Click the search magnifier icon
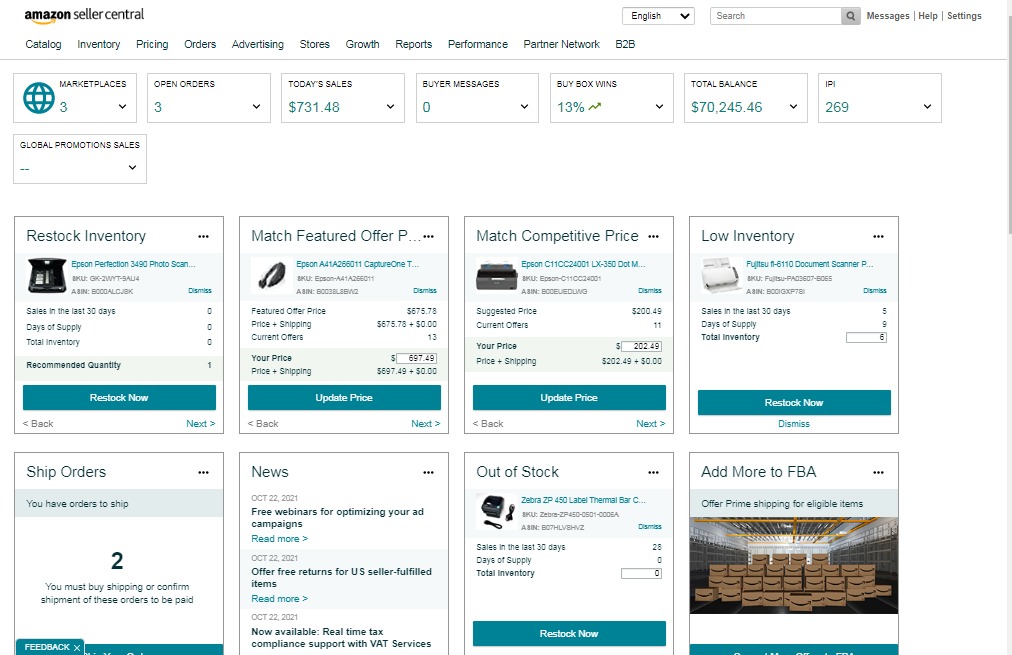 click(851, 16)
